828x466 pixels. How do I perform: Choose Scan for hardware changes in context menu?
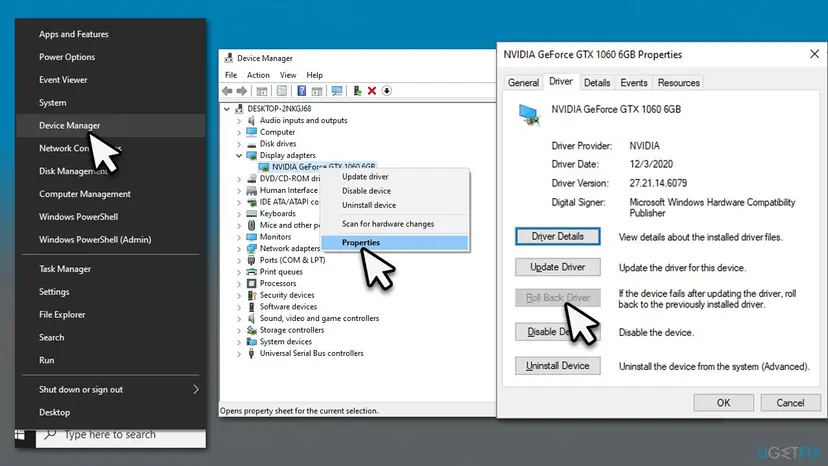point(394,224)
